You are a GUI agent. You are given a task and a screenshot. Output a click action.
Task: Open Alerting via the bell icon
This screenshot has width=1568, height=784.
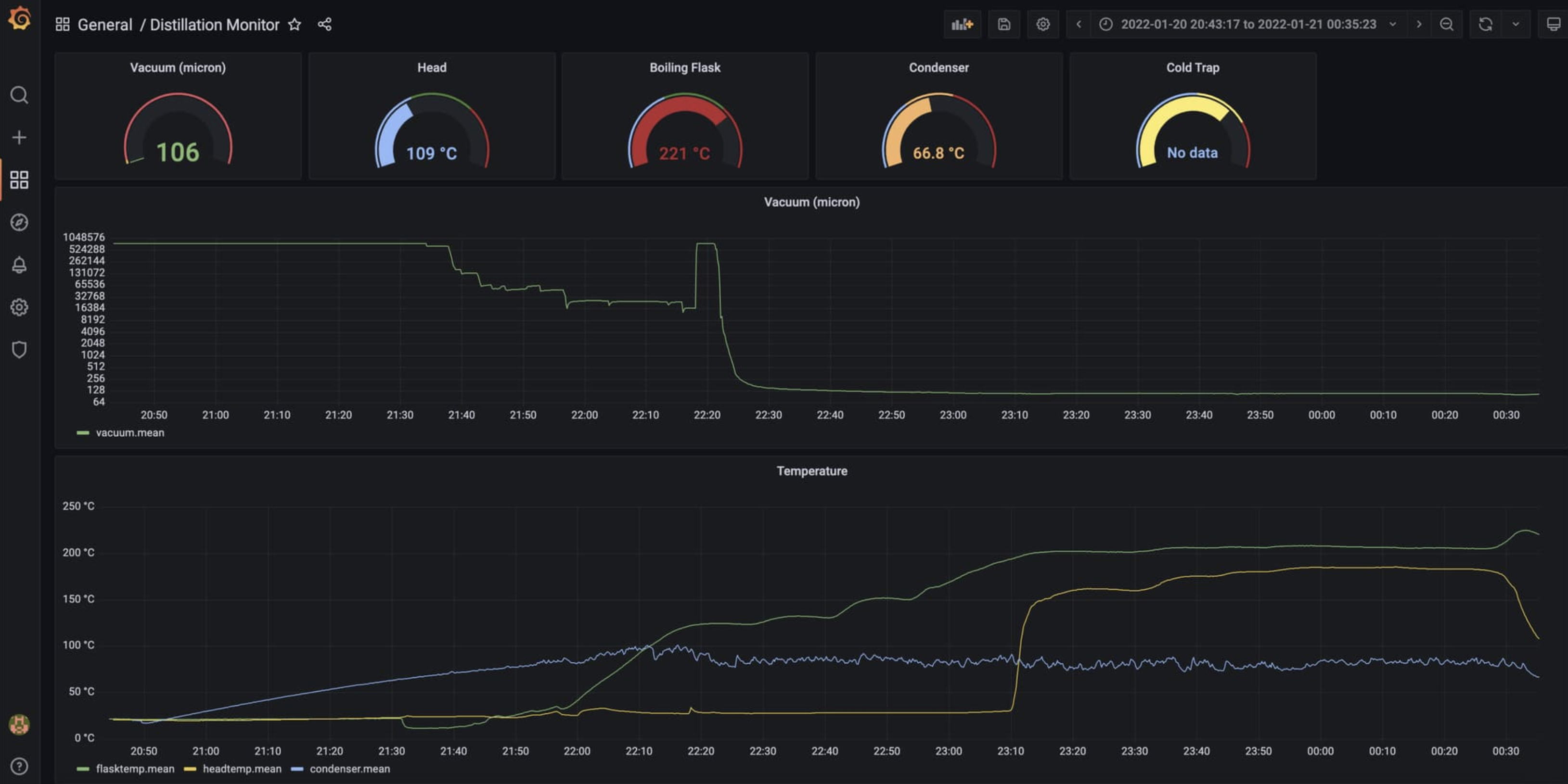[x=19, y=265]
